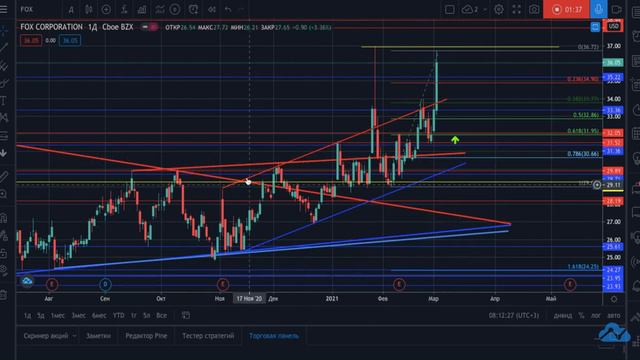Toggle the webcam video icon

click(617, 9)
